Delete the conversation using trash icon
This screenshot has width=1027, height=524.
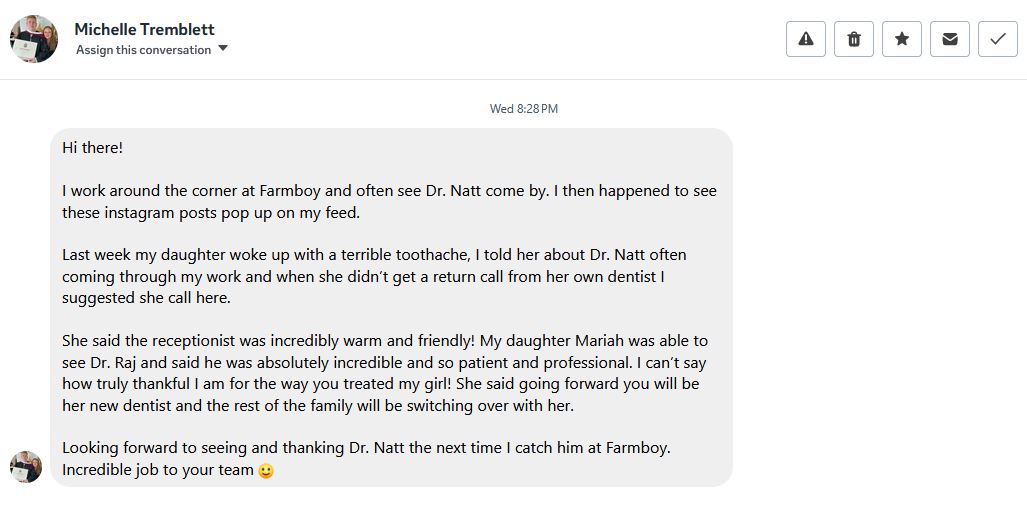coord(853,39)
